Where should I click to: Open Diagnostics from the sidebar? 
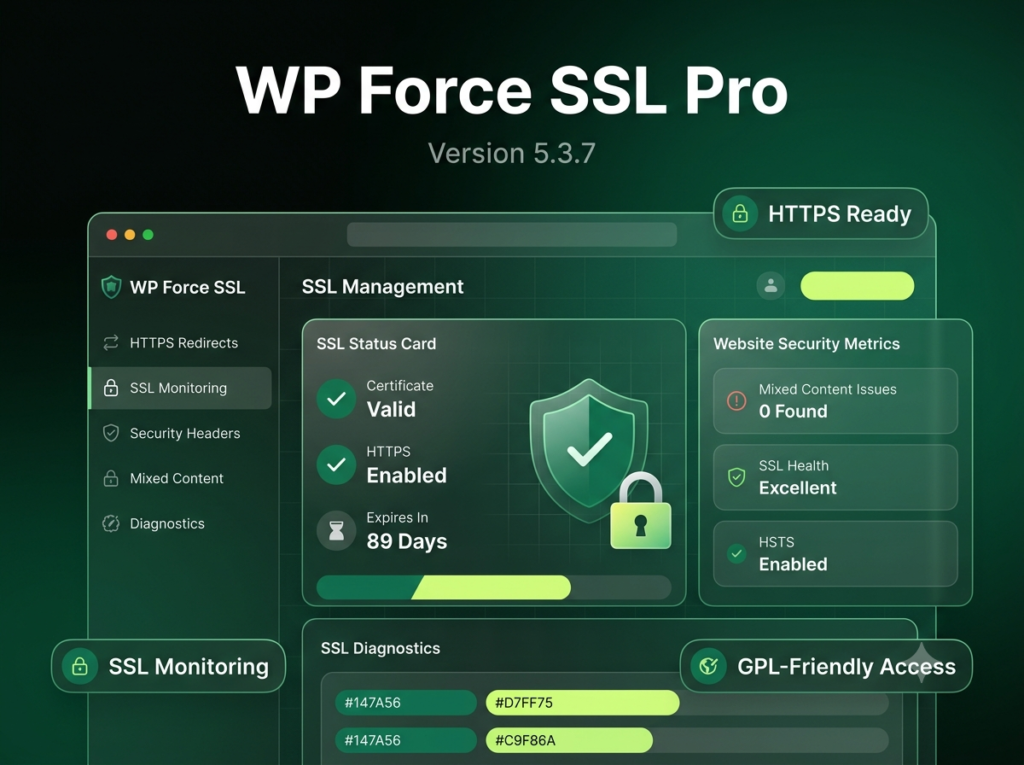point(180,523)
